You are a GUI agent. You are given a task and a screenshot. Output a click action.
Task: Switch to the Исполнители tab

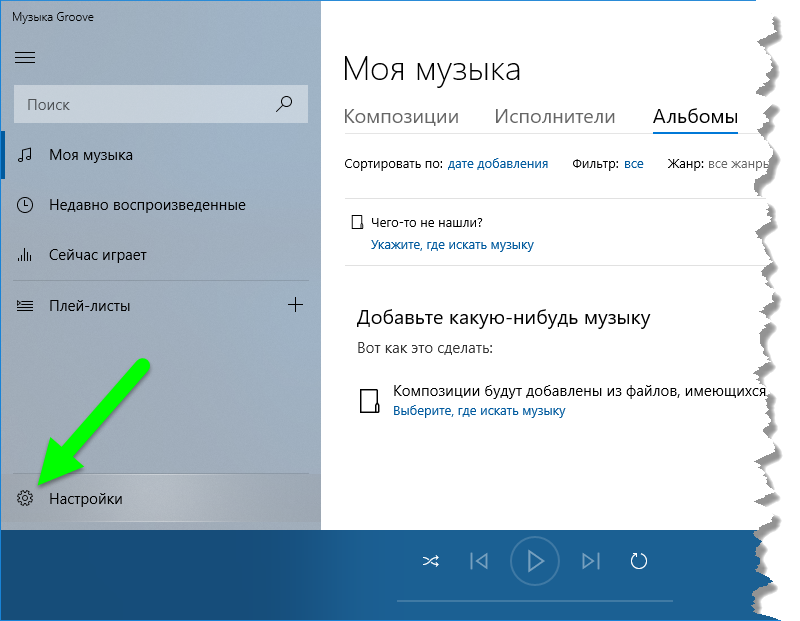pyautogui.click(x=555, y=116)
